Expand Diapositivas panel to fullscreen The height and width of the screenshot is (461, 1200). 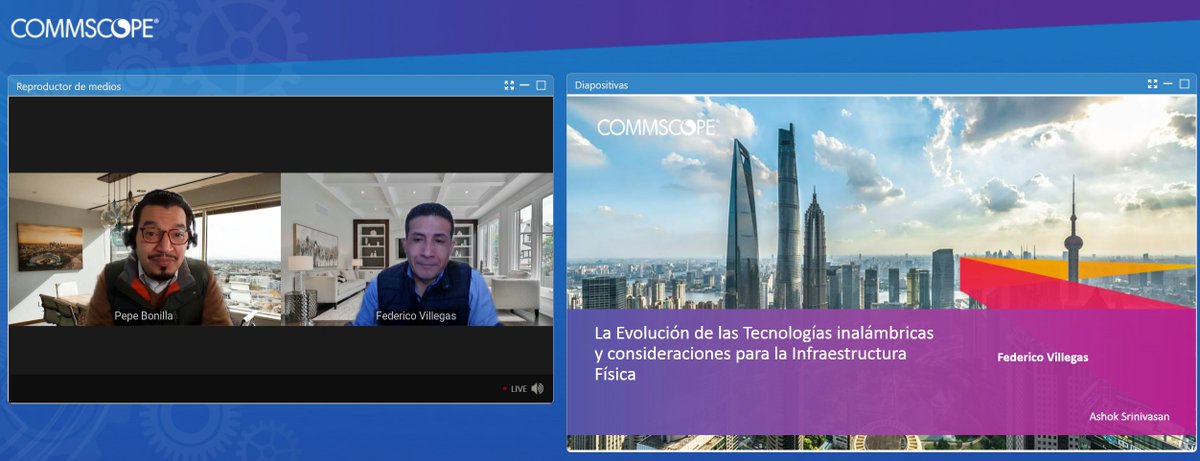coord(1153,85)
